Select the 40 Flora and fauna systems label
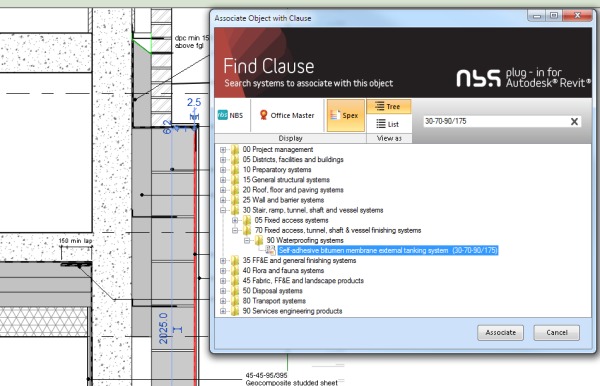Viewport: 600px width, 386px height. tap(283, 271)
